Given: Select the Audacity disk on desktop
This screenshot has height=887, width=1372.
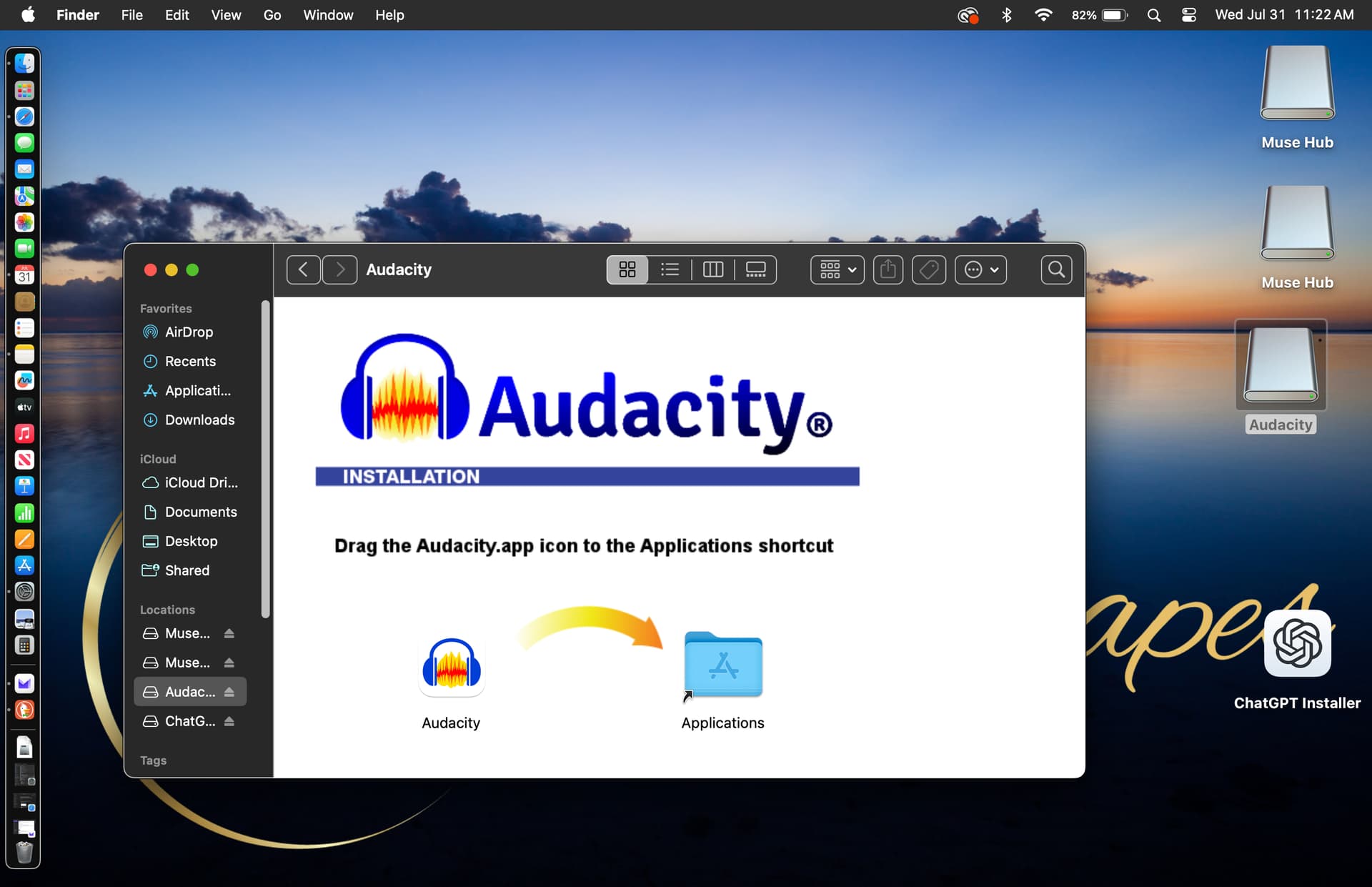Looking at the screenshot, I should tap(1281, 366).
